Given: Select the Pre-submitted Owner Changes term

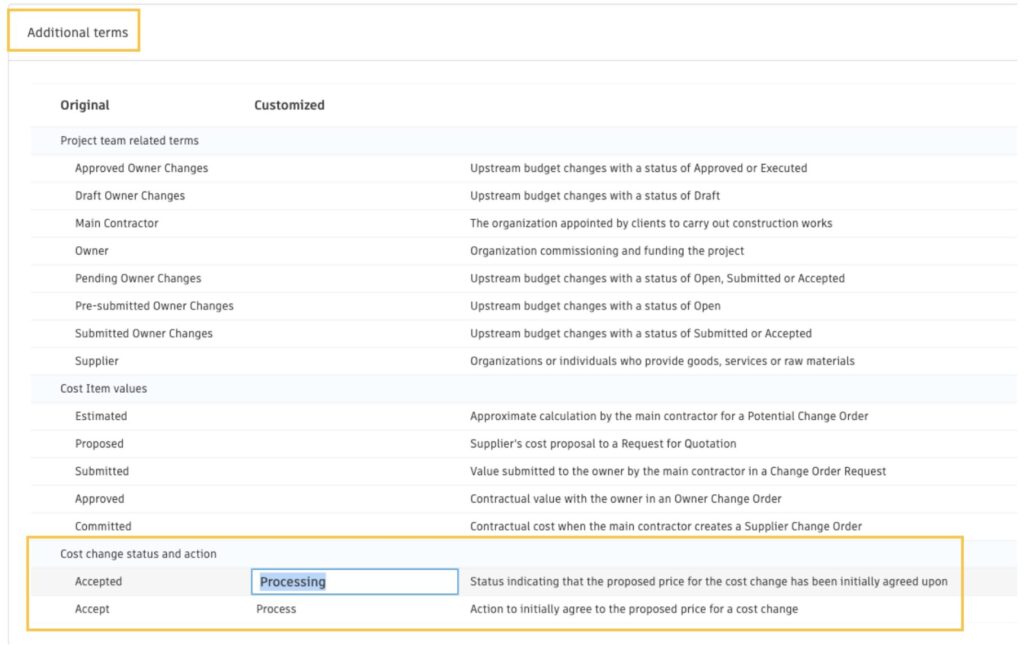Looking at the screenshot, I should pos(154,306).
